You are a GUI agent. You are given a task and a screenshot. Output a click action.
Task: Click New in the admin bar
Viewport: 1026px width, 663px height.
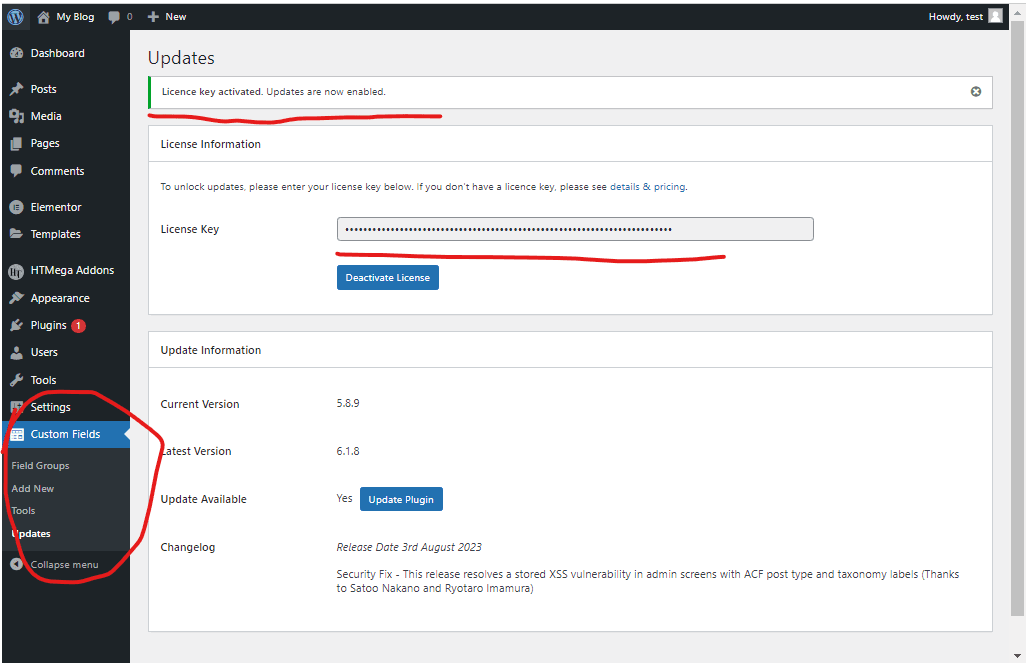[175, 17]
